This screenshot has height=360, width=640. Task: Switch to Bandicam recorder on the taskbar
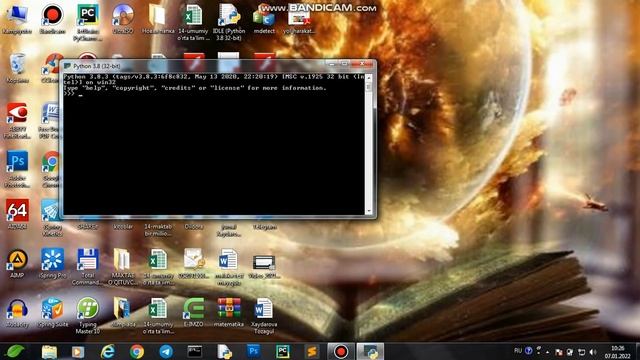pos(341,352)
